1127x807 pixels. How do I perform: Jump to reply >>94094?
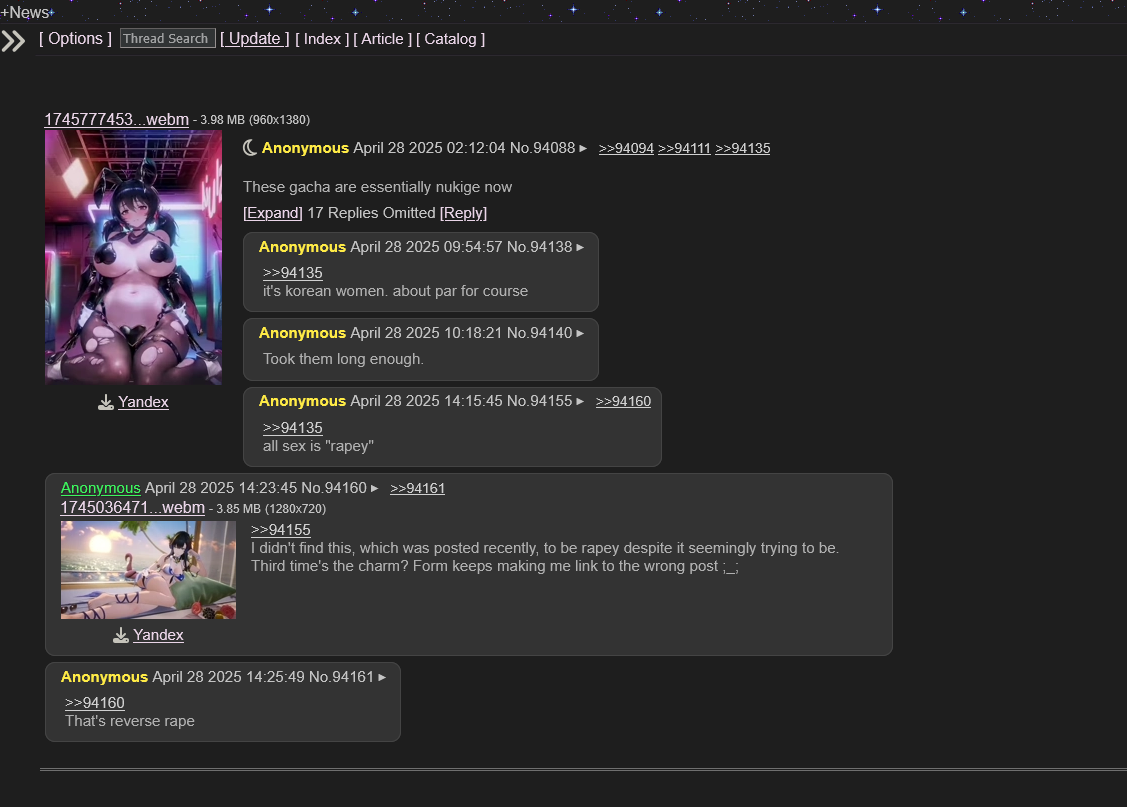click(x=626, y=149)
